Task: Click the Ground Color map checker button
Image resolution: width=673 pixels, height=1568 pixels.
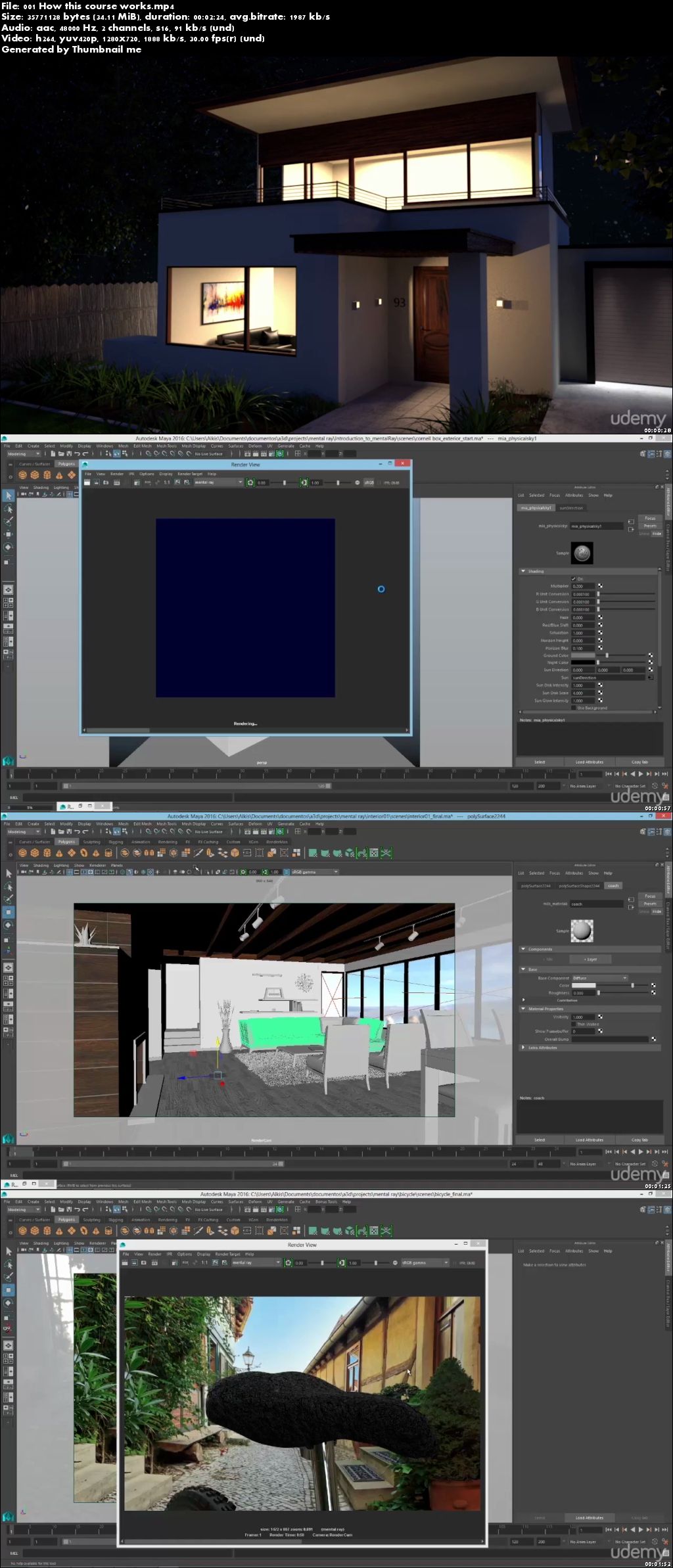Action: pyautogui.click(x=651, y=655)
